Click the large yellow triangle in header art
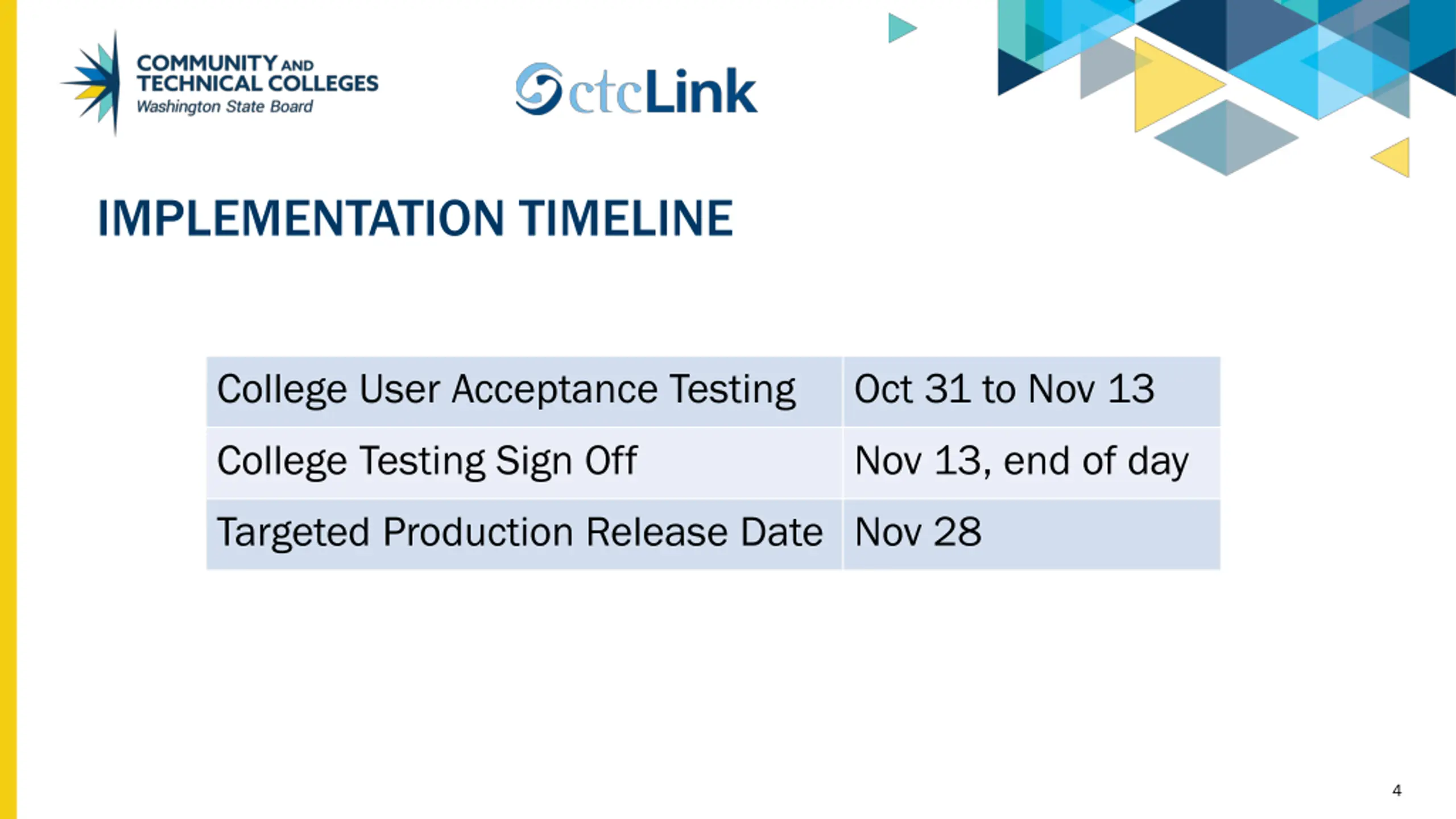1456x819 pixels. (1177, 85)
